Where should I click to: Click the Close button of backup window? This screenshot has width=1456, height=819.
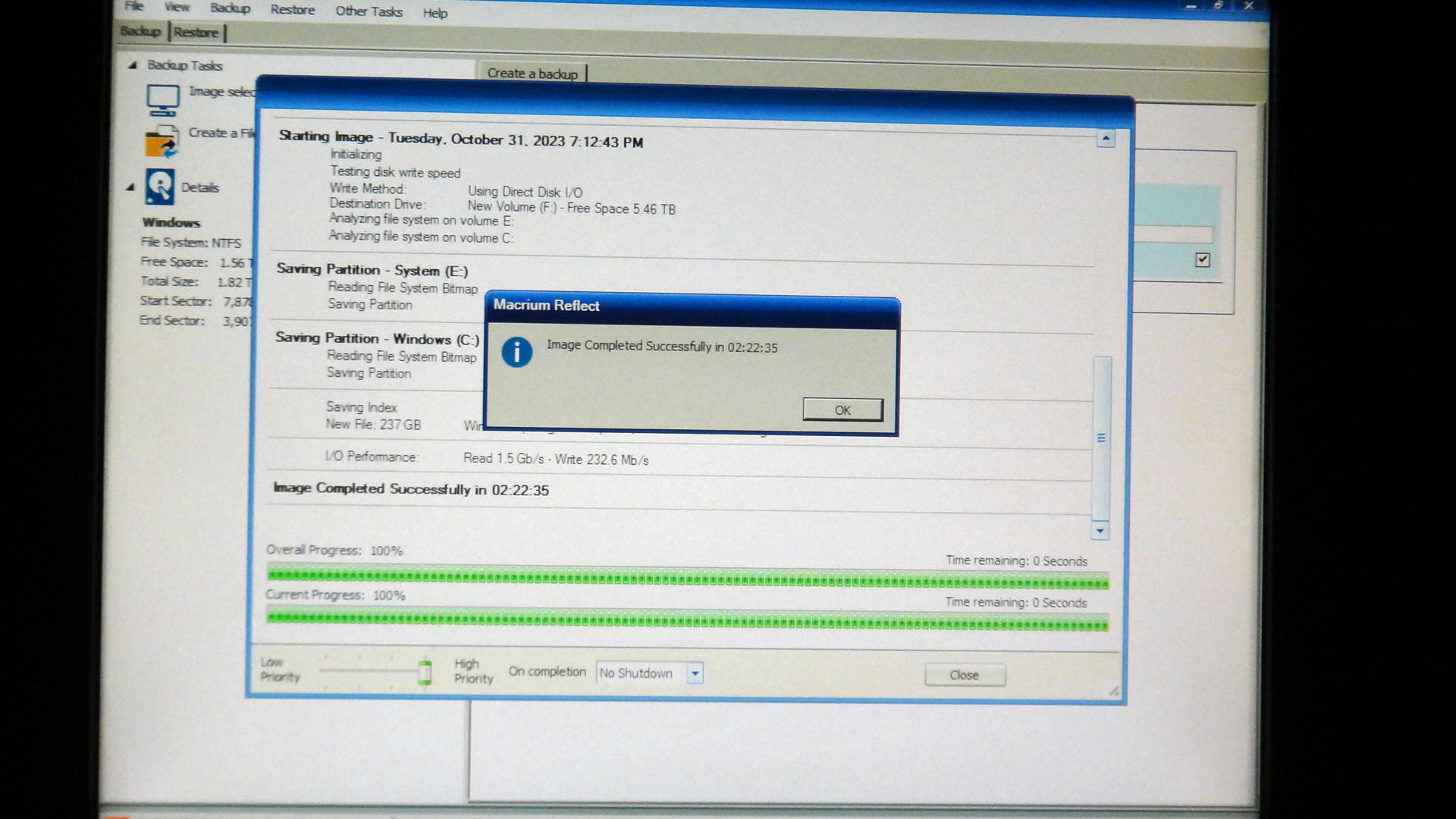tap(965, 675)
